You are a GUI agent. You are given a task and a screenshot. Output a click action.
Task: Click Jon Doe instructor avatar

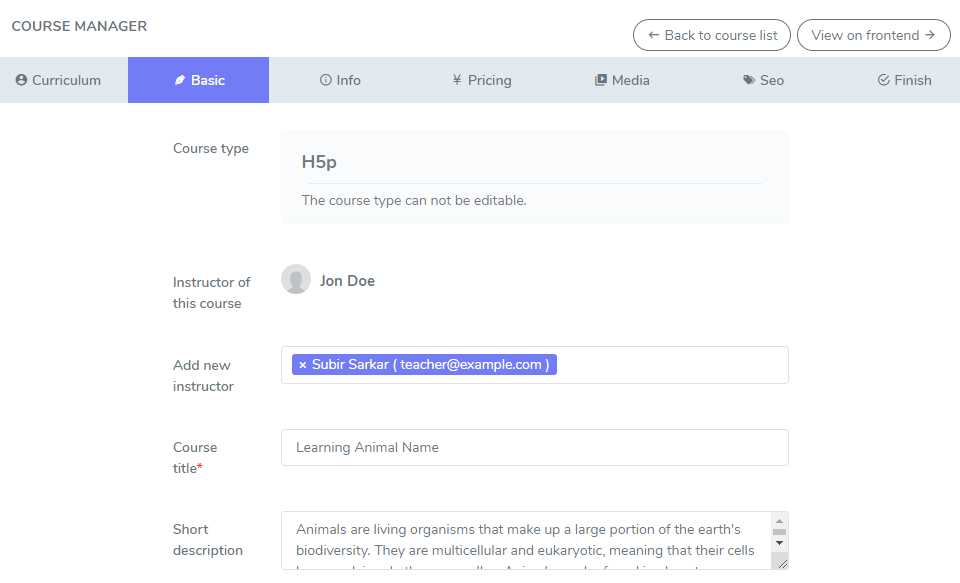[x=296, y=280]
